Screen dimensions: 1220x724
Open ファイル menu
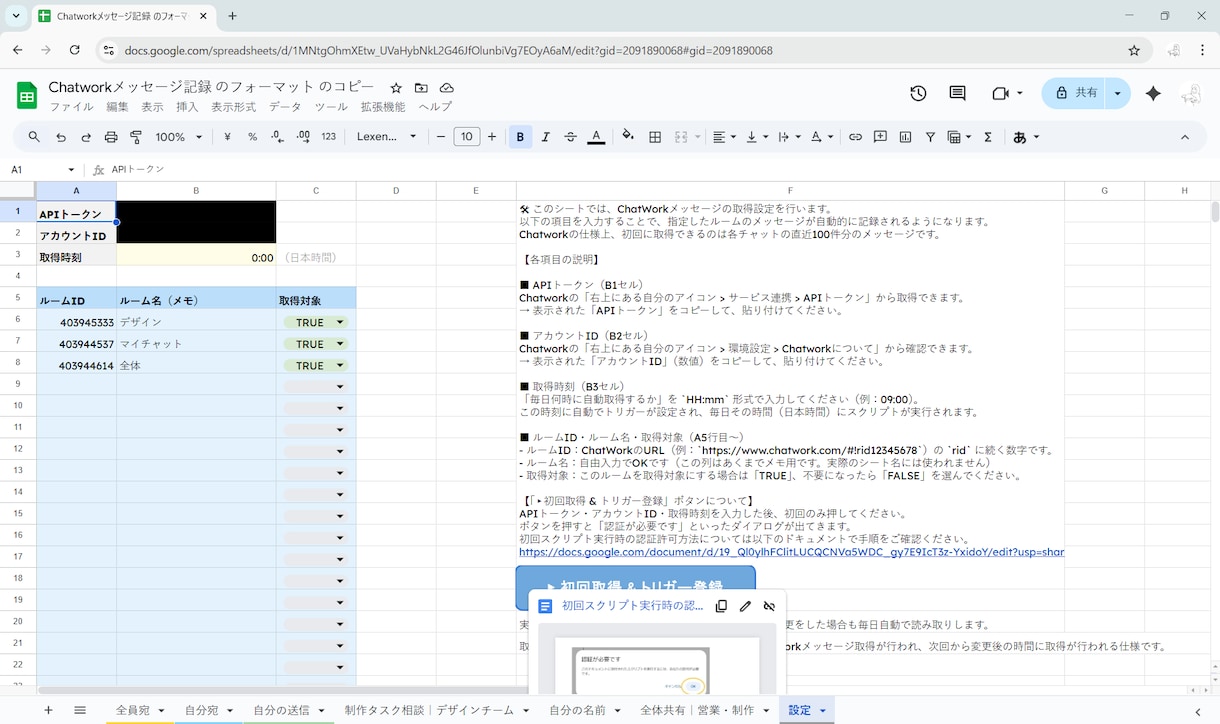point(72,107)
